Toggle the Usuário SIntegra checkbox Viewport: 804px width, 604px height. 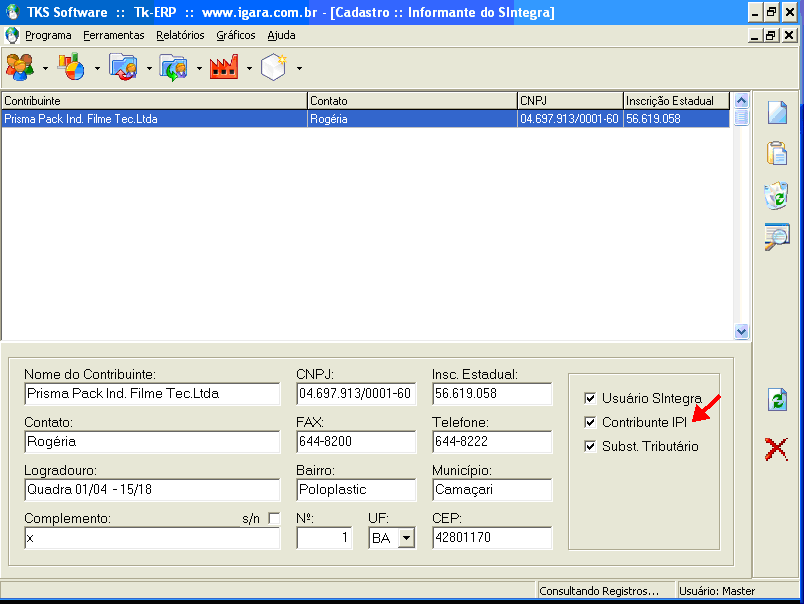click(590, 397)
